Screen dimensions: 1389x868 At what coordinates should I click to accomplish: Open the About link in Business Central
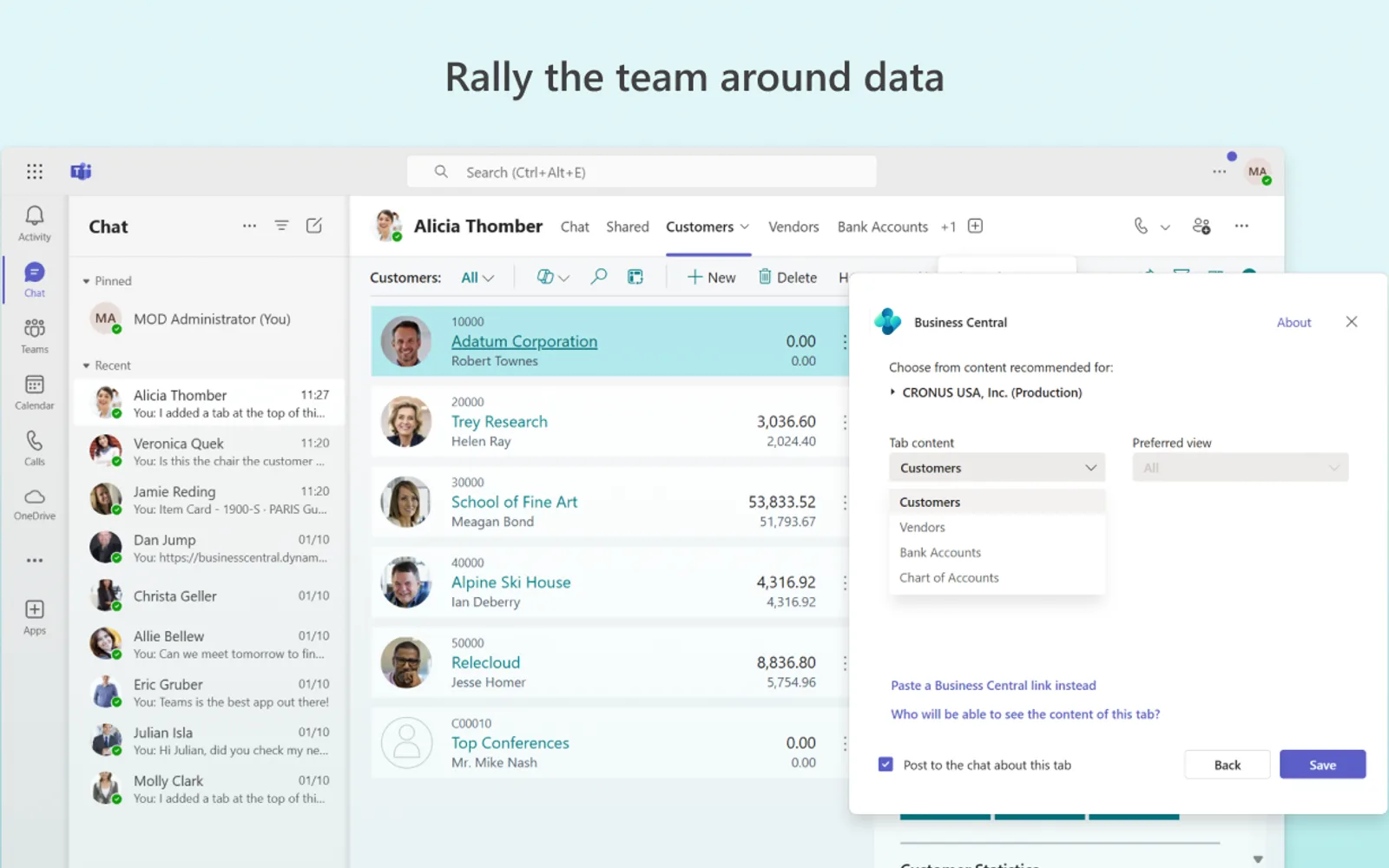tap(1294, 322)
